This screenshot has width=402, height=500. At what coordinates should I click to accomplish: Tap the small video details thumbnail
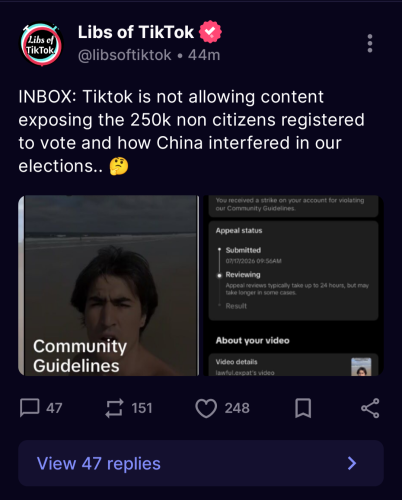coord(361,367)
